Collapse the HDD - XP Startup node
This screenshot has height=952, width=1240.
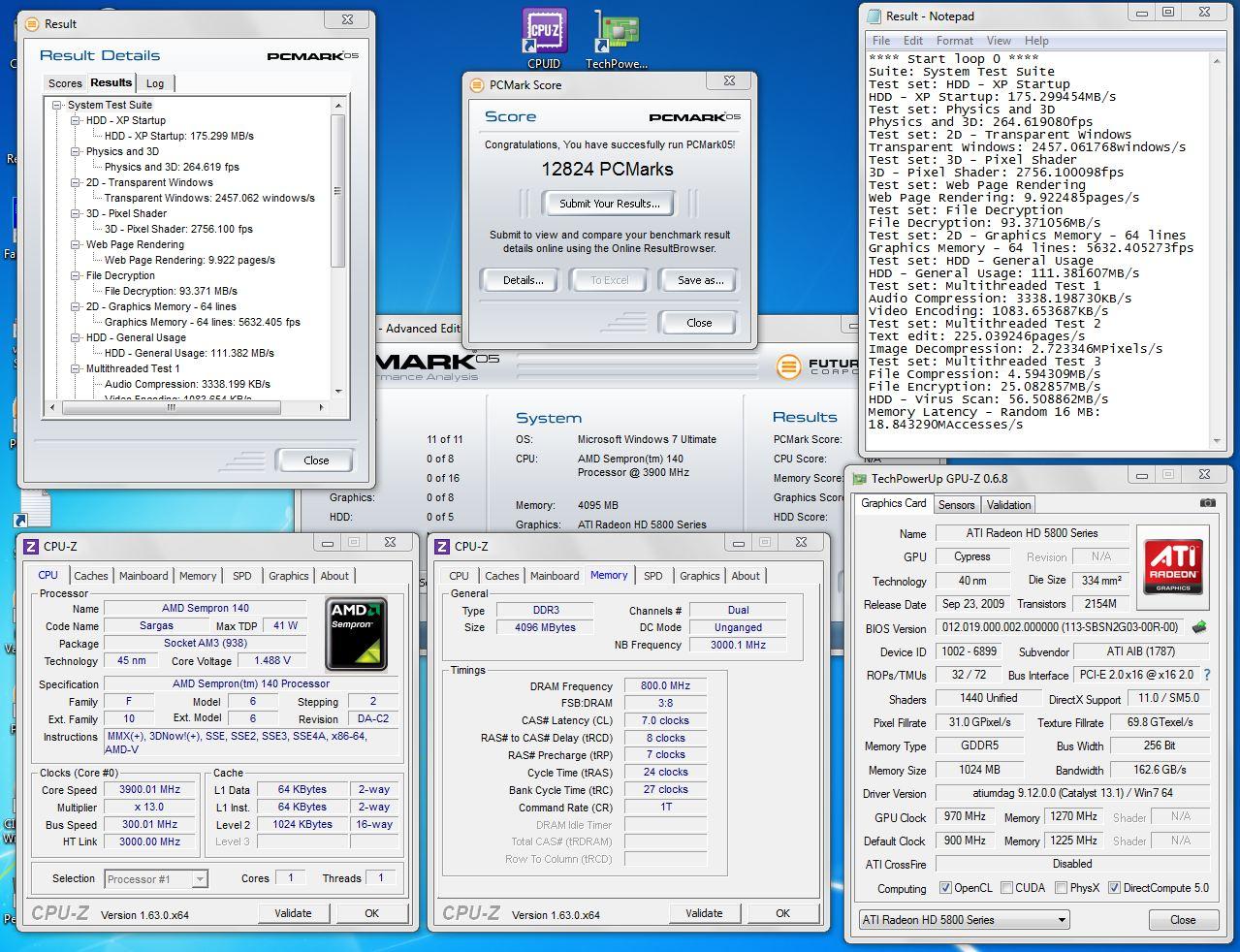(x=77, y=120)
